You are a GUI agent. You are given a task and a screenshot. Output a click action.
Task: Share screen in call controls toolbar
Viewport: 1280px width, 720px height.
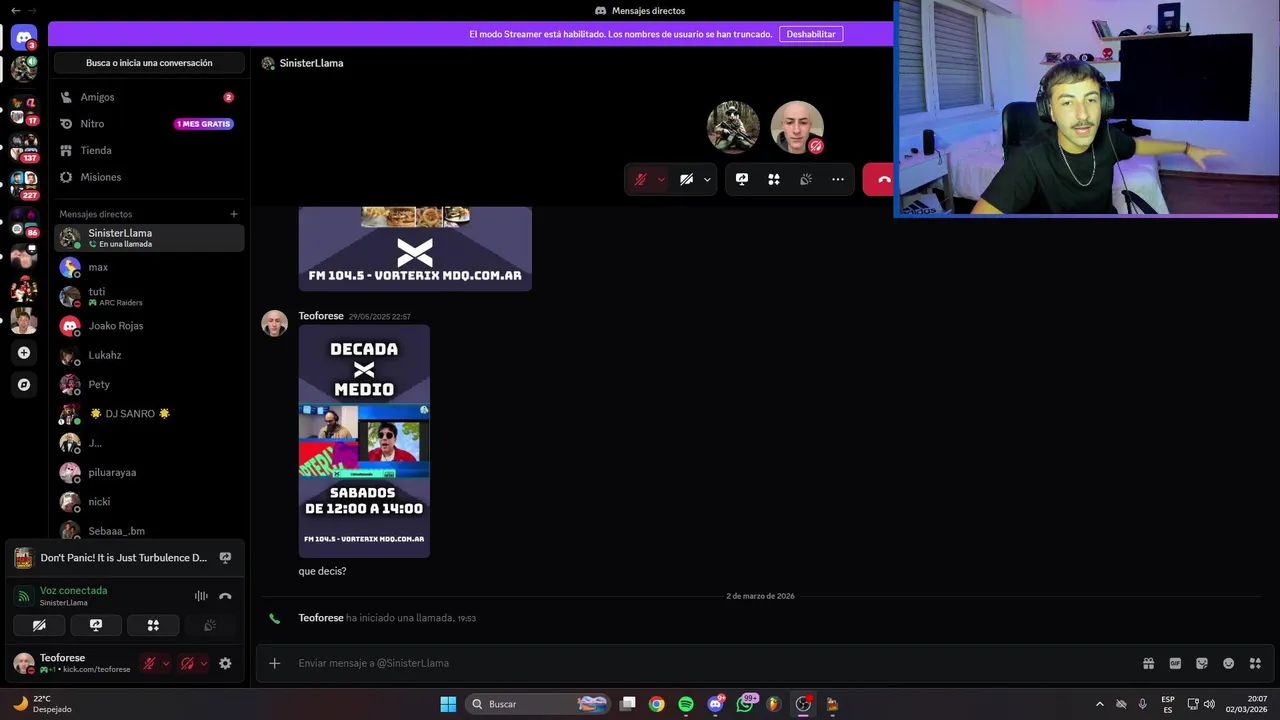(x=742, y=179)
